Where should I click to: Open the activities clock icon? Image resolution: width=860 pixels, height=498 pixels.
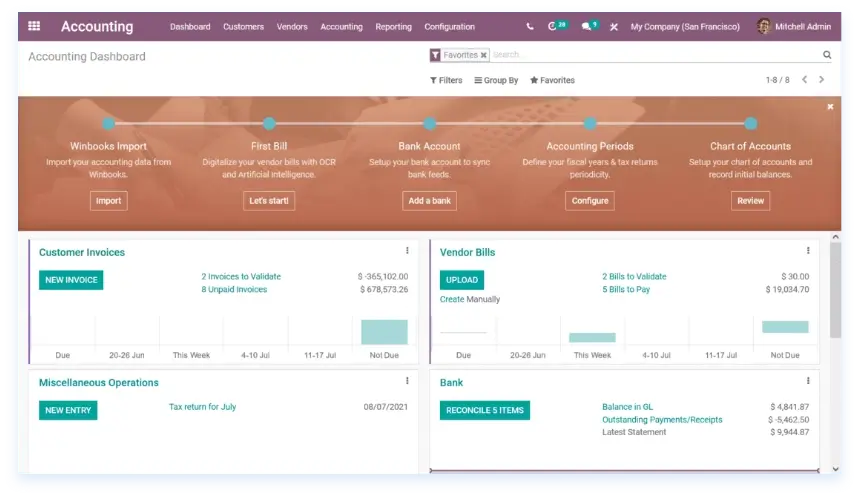point(554,27)
